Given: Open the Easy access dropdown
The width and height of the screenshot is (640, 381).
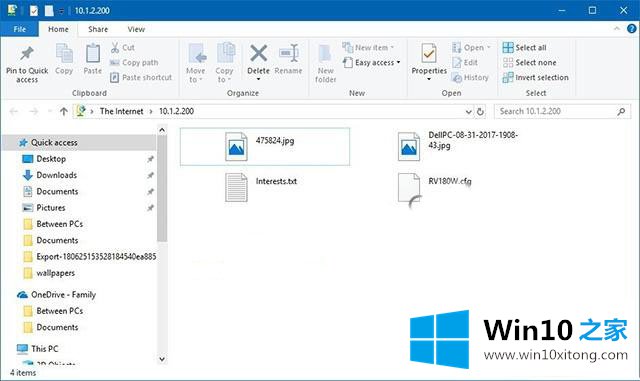Looking at the screenshot, I should (x=372, y=63).
